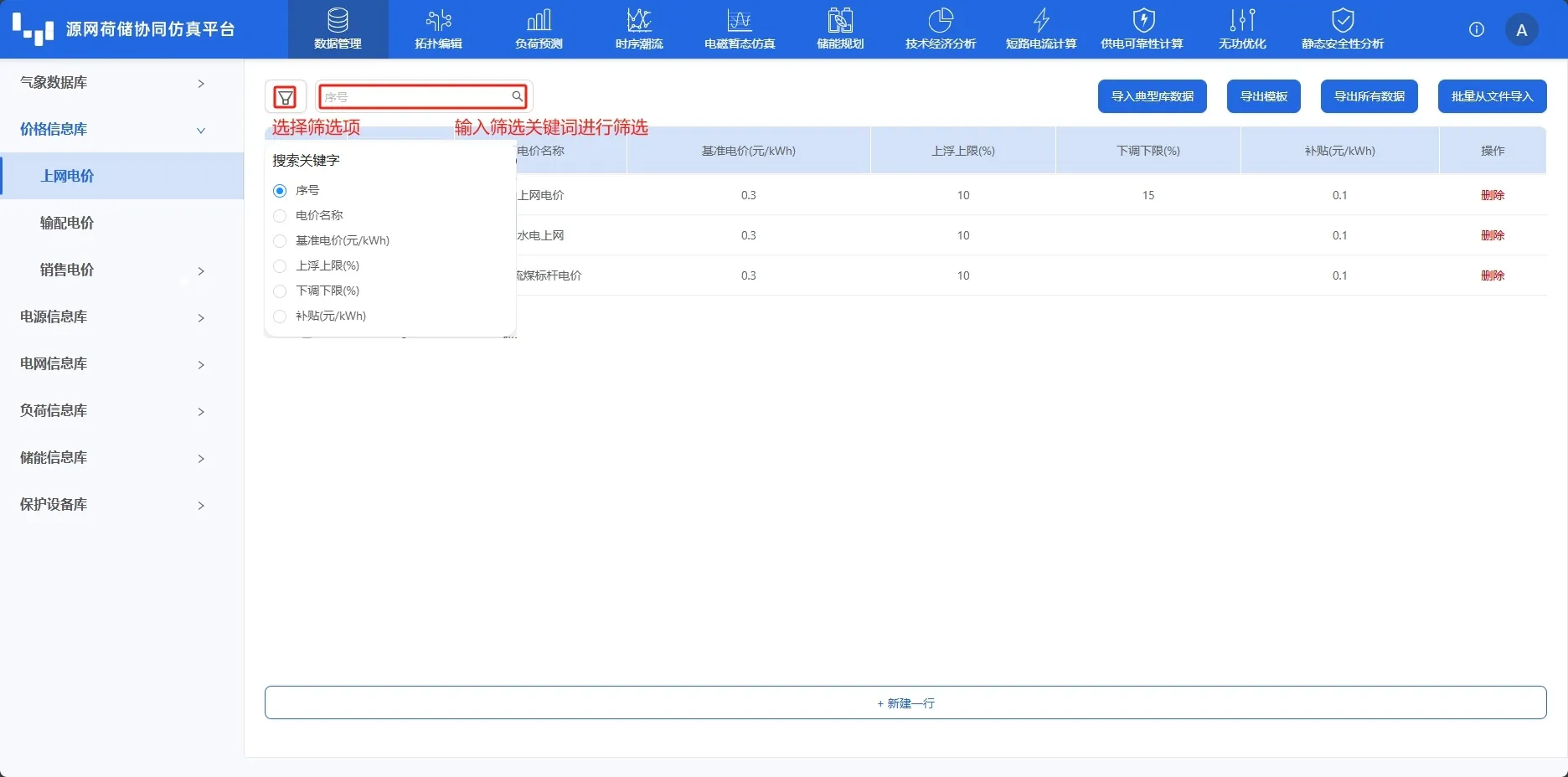This screenshot has height=777, width=1568.
Task: Collapse the 价格信息库 sidebar section
Action: (x=112, y=129)
